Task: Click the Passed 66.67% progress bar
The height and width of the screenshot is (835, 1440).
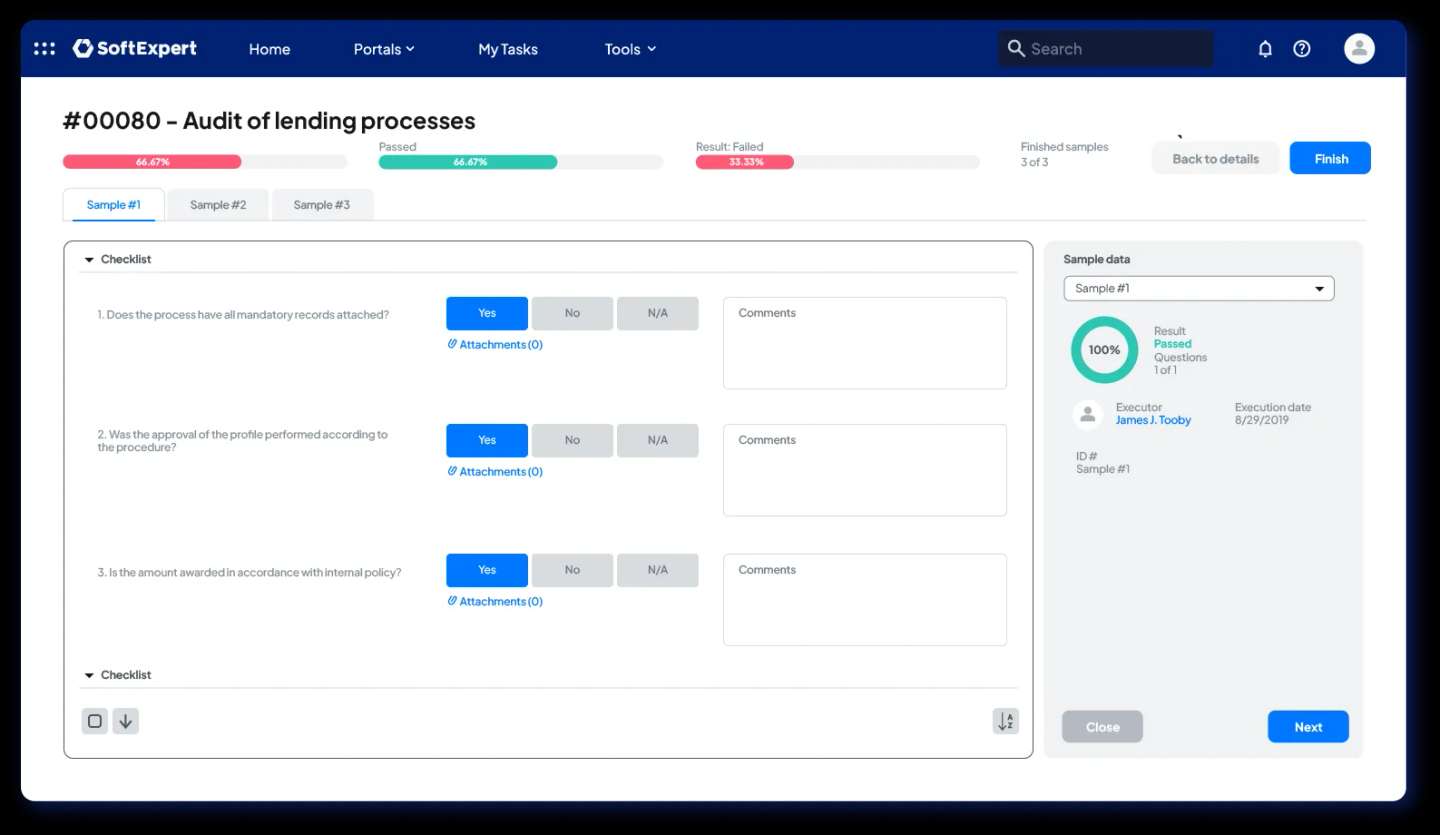Action: coord(468,162)
